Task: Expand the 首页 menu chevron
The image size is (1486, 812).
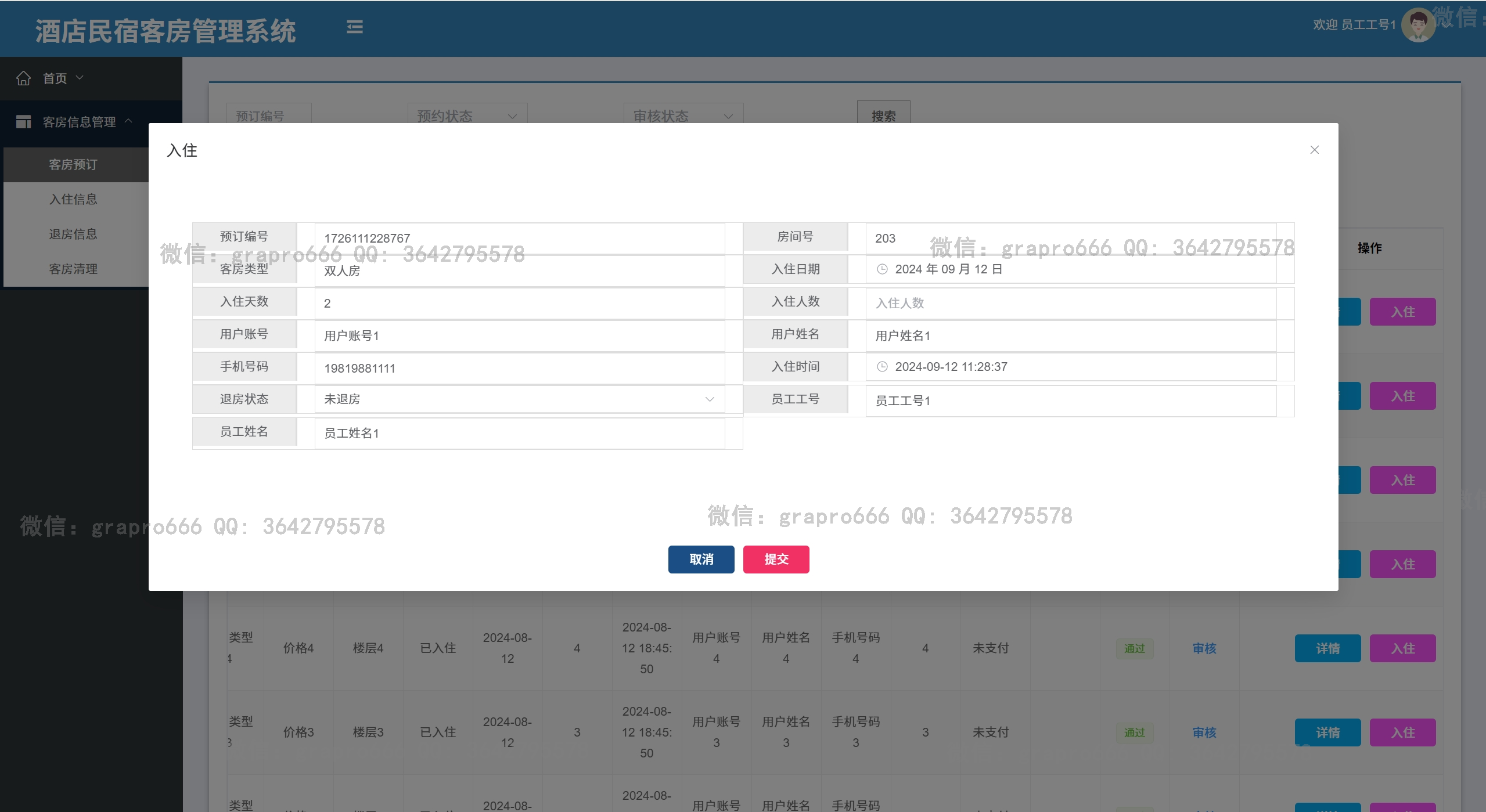Action: (x=80, y=77)
